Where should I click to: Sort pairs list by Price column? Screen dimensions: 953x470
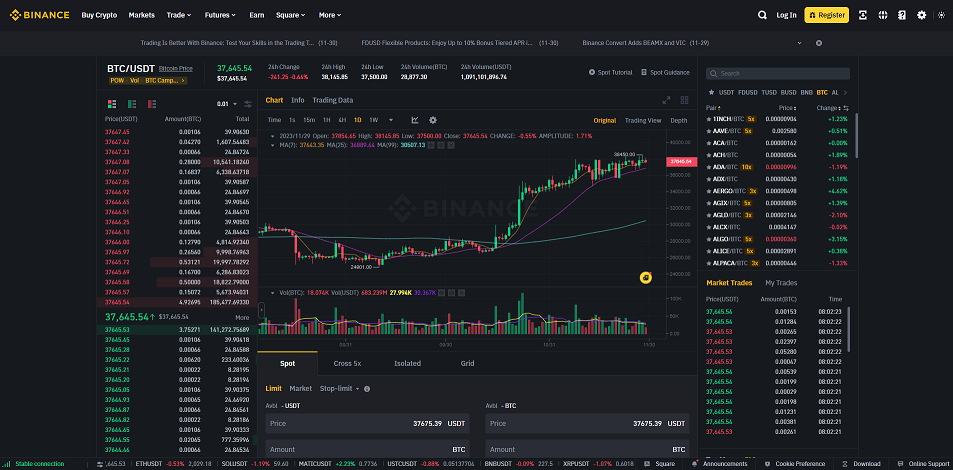click(x=788, y=108)
